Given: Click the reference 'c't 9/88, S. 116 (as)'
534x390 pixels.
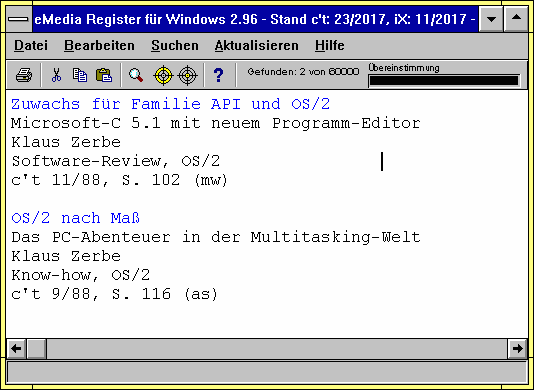Looking at the screenshot, I should (114, 294).
